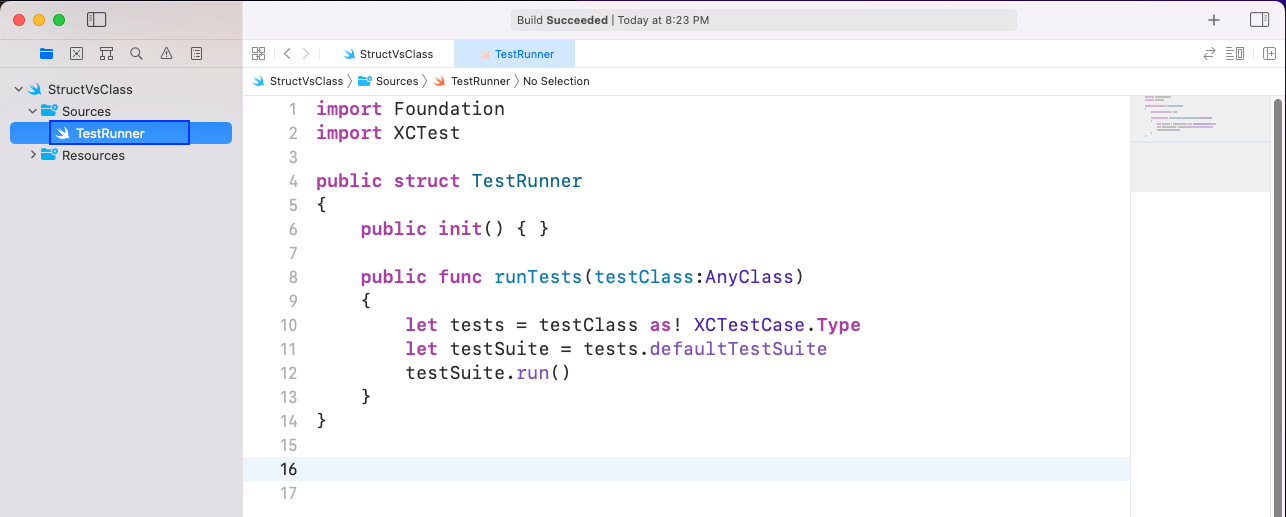Click Sources in the breadcrumb bar

396,81
